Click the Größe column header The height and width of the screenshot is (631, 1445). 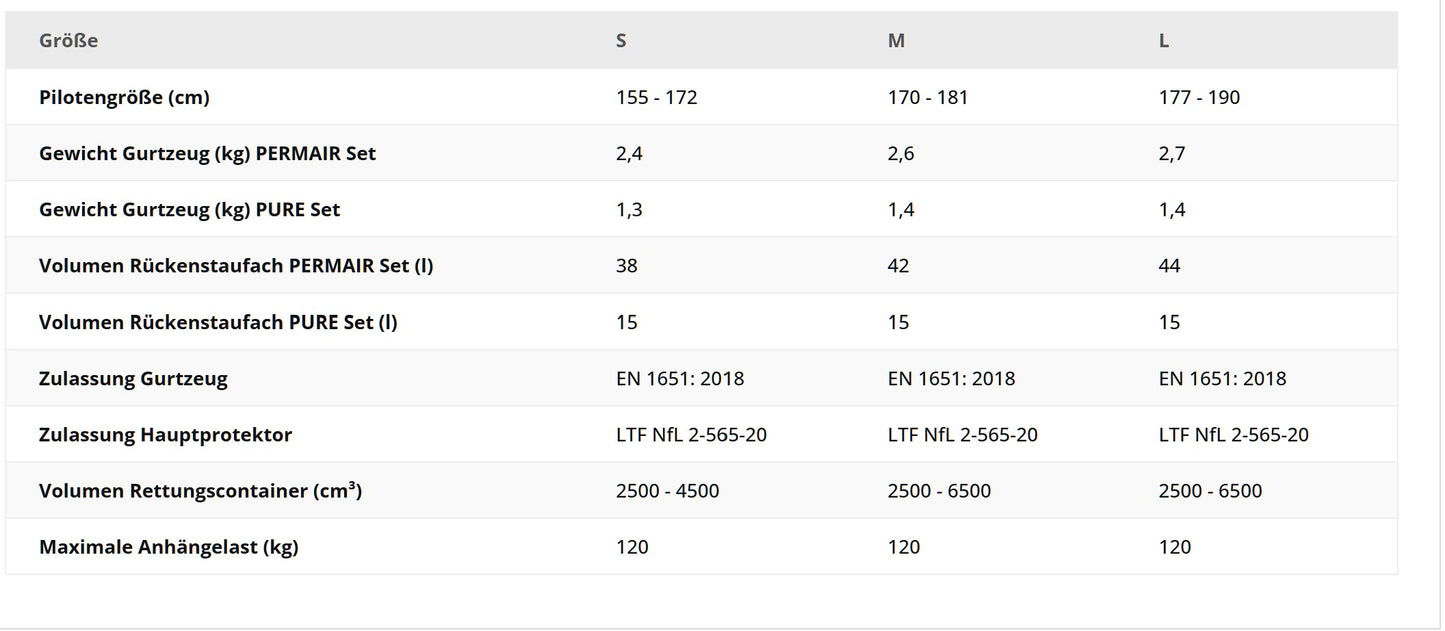pos(68,41)
